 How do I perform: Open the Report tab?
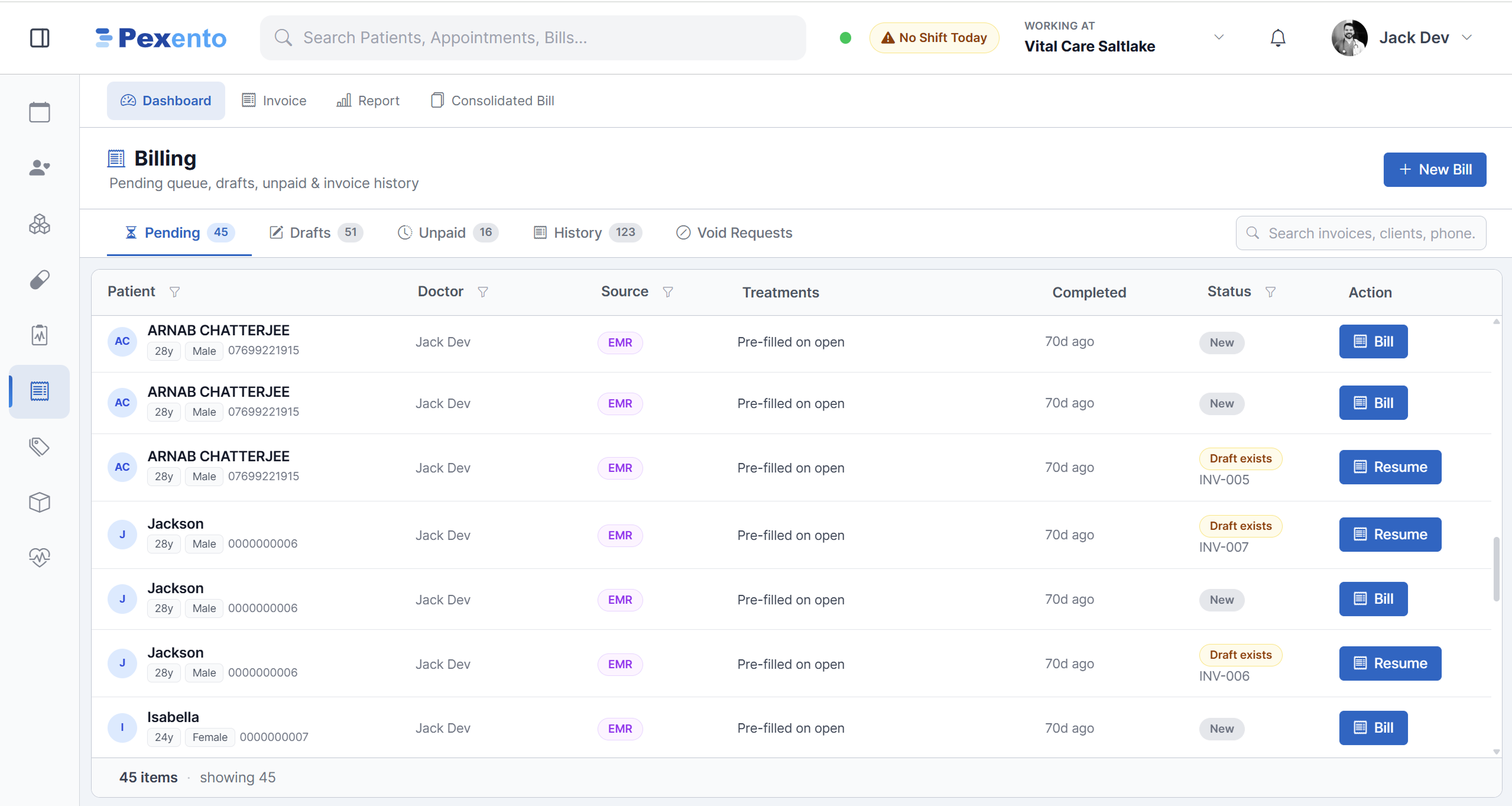[368, 101]
